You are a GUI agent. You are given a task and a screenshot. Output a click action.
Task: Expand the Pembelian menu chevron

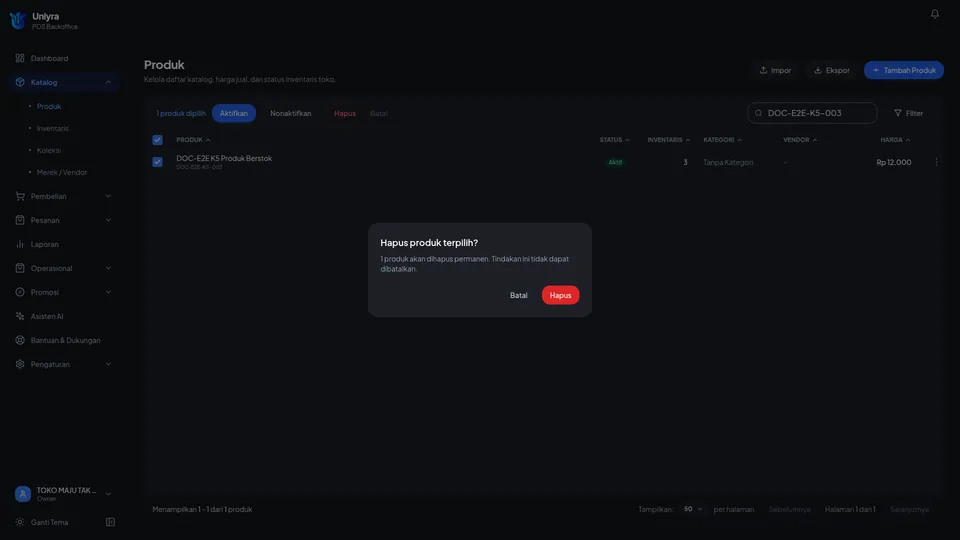(108, 196)
